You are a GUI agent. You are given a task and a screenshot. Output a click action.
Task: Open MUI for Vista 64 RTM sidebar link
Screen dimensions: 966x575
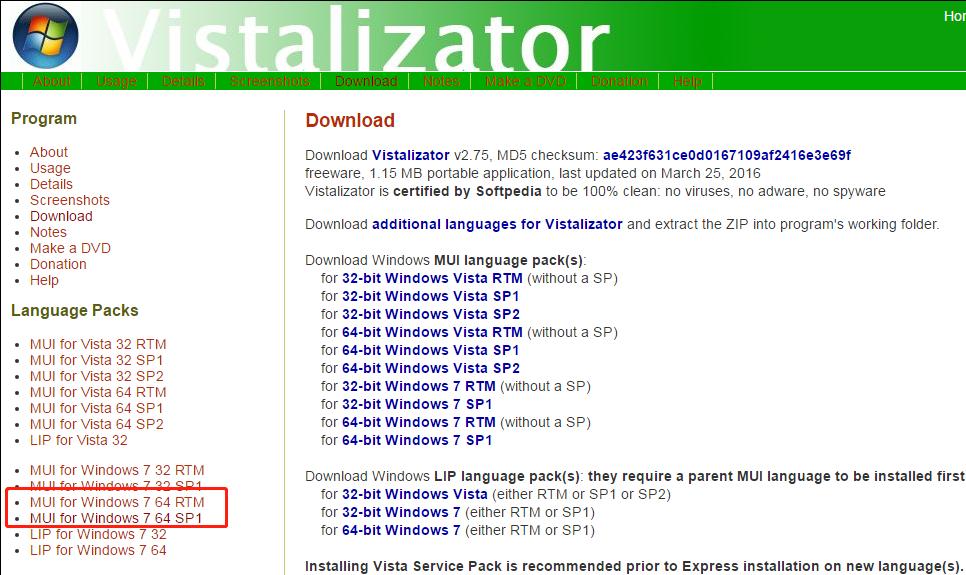pos(98,393)
